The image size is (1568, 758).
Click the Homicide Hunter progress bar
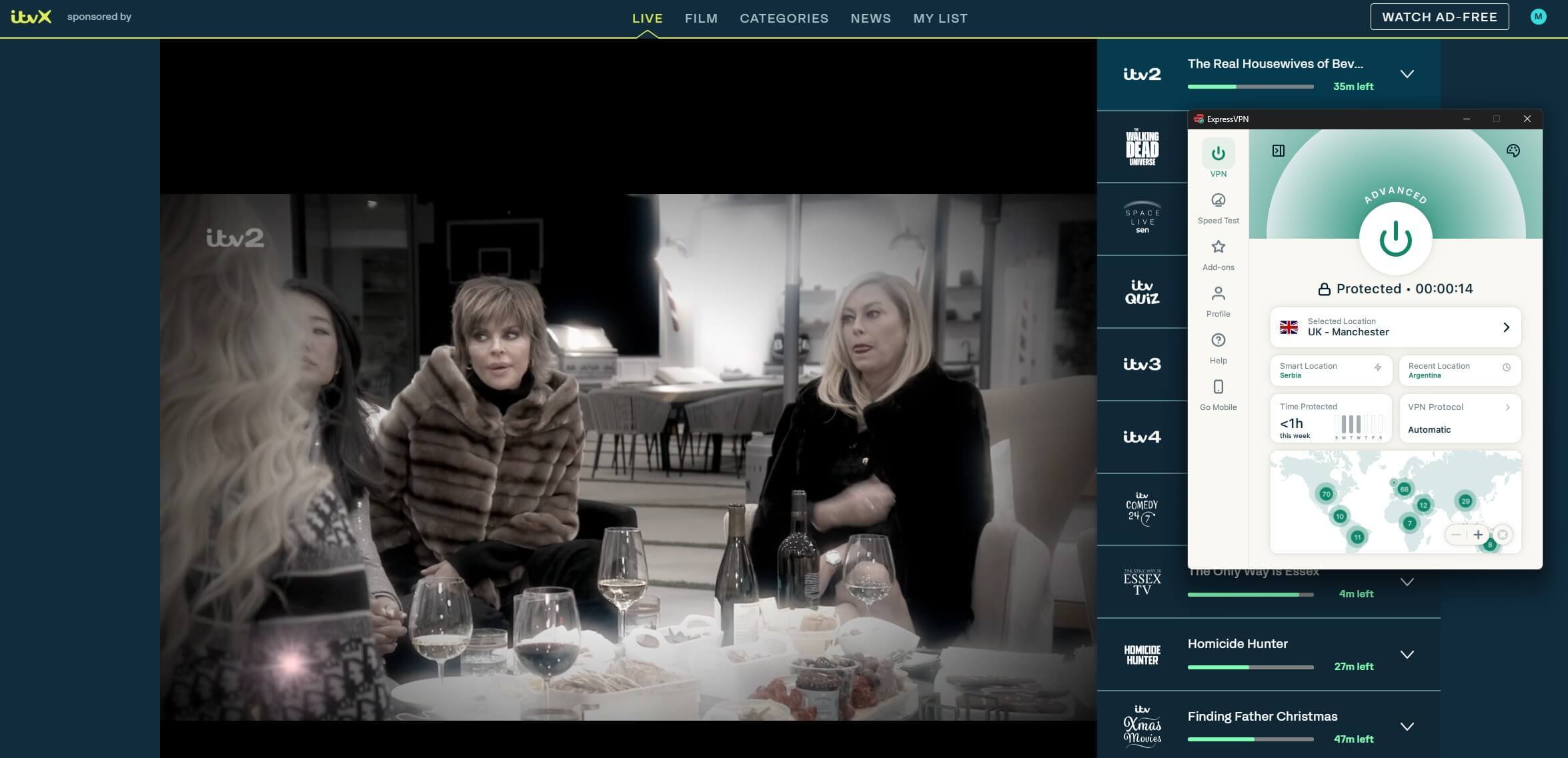tap(1251, 667)
